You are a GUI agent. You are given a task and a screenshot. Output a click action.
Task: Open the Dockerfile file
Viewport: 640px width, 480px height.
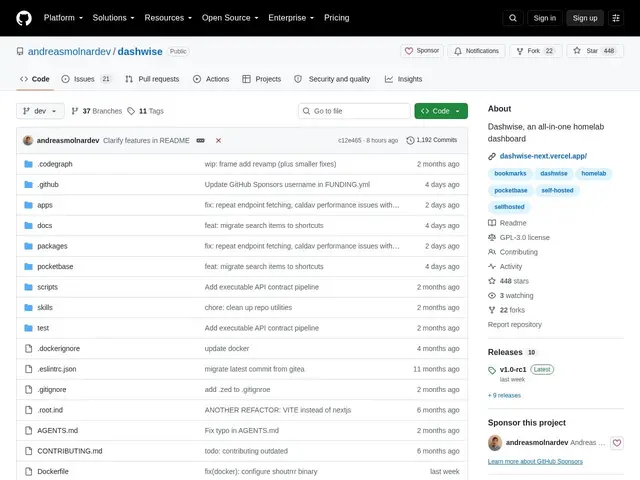point(53,471)
